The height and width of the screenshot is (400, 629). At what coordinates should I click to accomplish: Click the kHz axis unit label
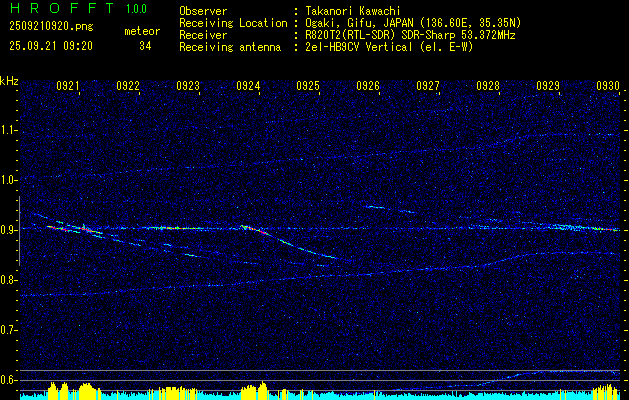pyautogui.click(x=9, y=81)
